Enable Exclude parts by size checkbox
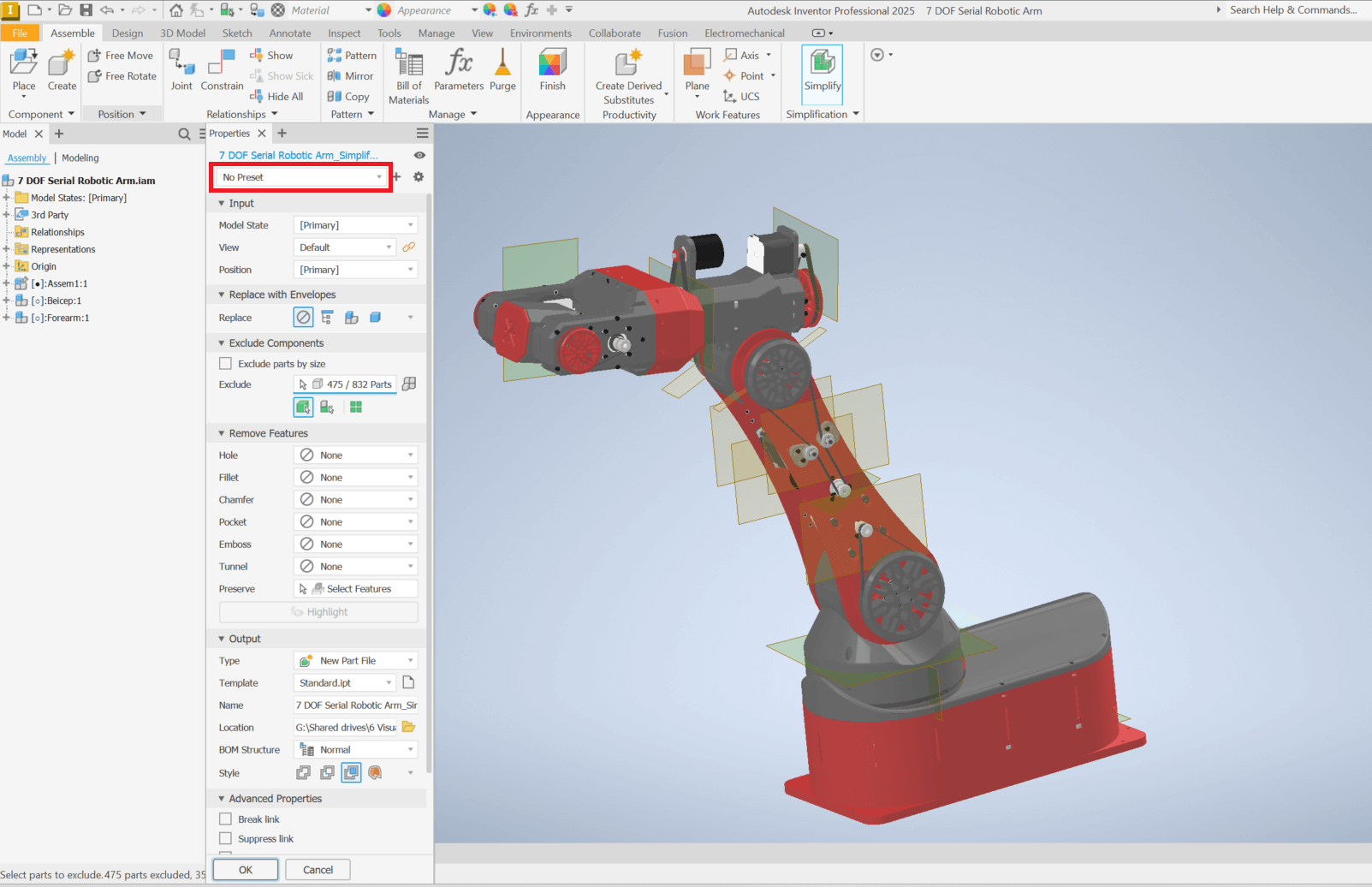Screen dimensions: 1372x887 [x=226, y=364]
